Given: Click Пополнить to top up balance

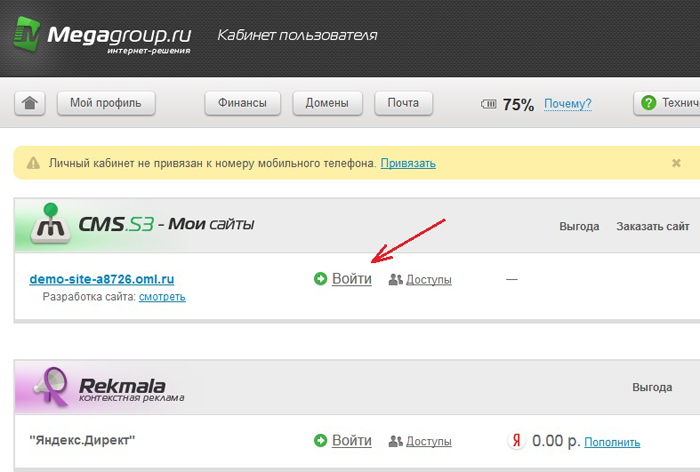Looking at the screenshot, I should point(612,442).
